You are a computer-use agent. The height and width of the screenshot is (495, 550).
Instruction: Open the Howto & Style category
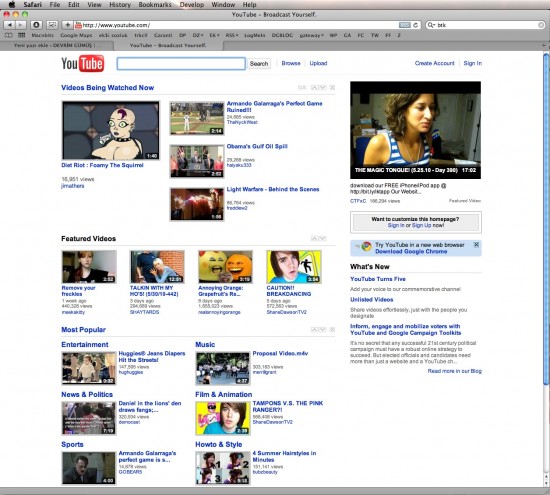(219, 444)
